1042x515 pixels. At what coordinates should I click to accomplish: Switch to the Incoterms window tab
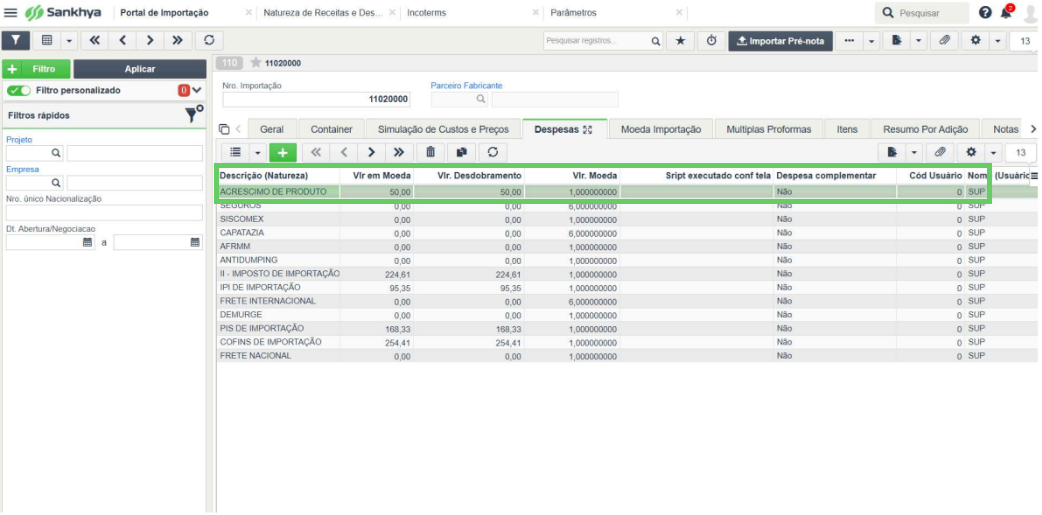click(427, 13)
